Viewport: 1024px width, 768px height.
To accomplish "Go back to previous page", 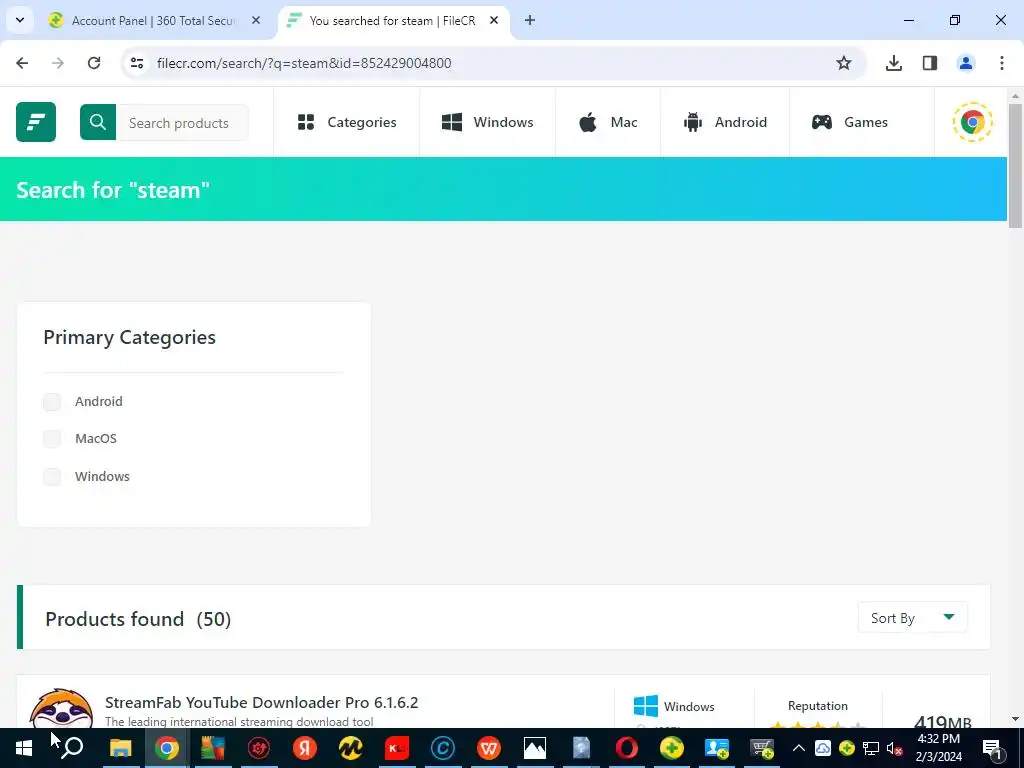I will pyautogui.click(x=22, y=63).
